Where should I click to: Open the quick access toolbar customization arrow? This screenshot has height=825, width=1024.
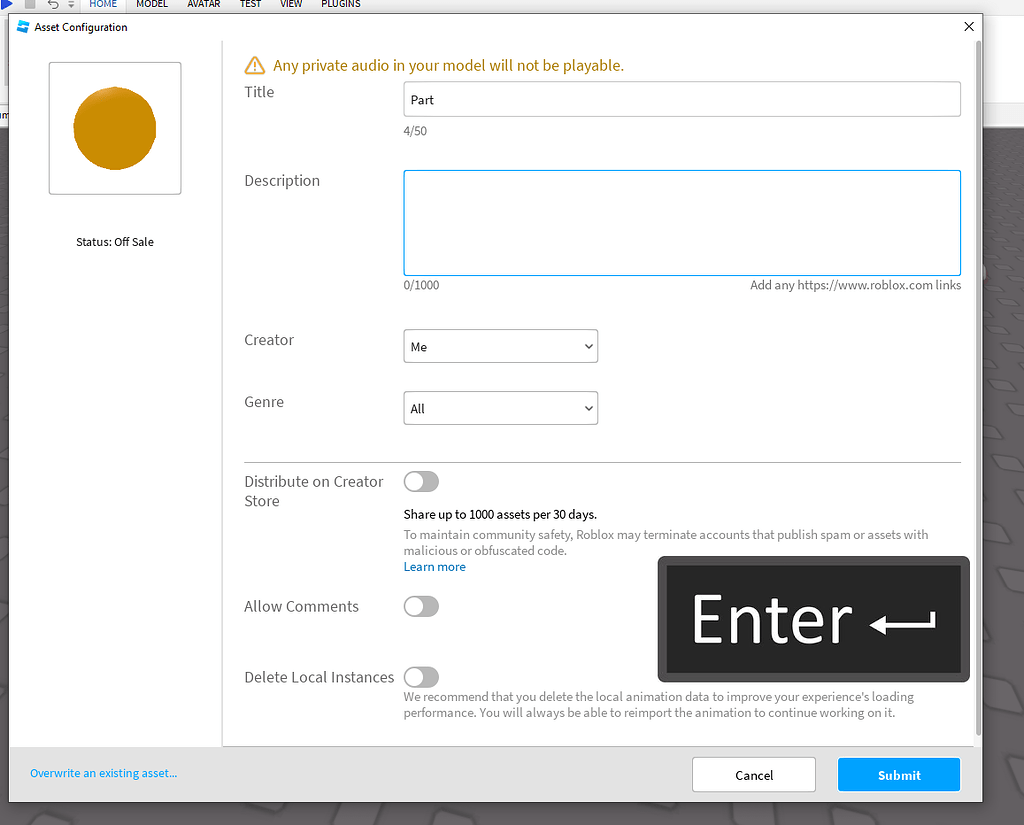[x=71, y=4]
